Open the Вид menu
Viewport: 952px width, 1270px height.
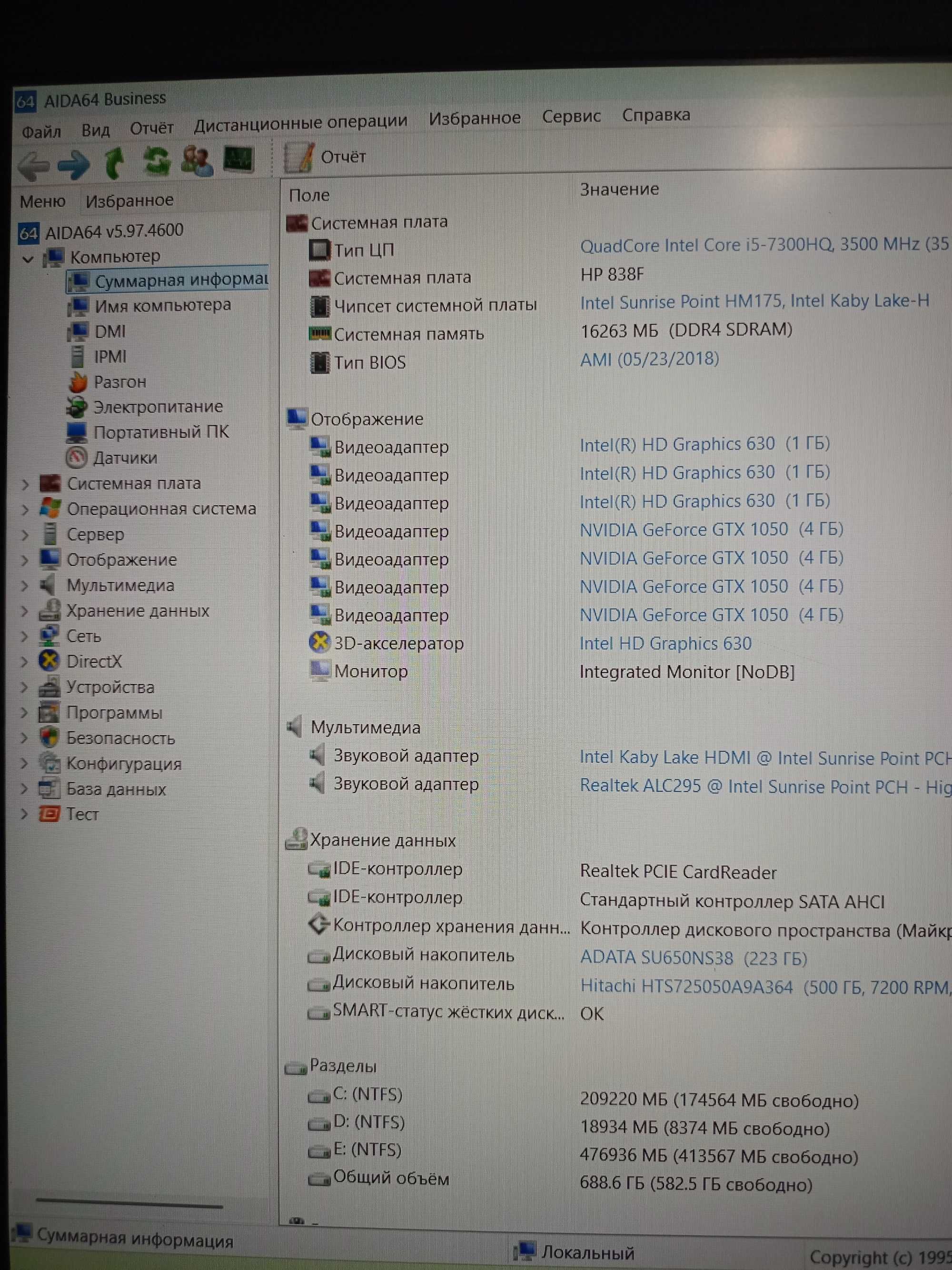(x=96, y=130)
